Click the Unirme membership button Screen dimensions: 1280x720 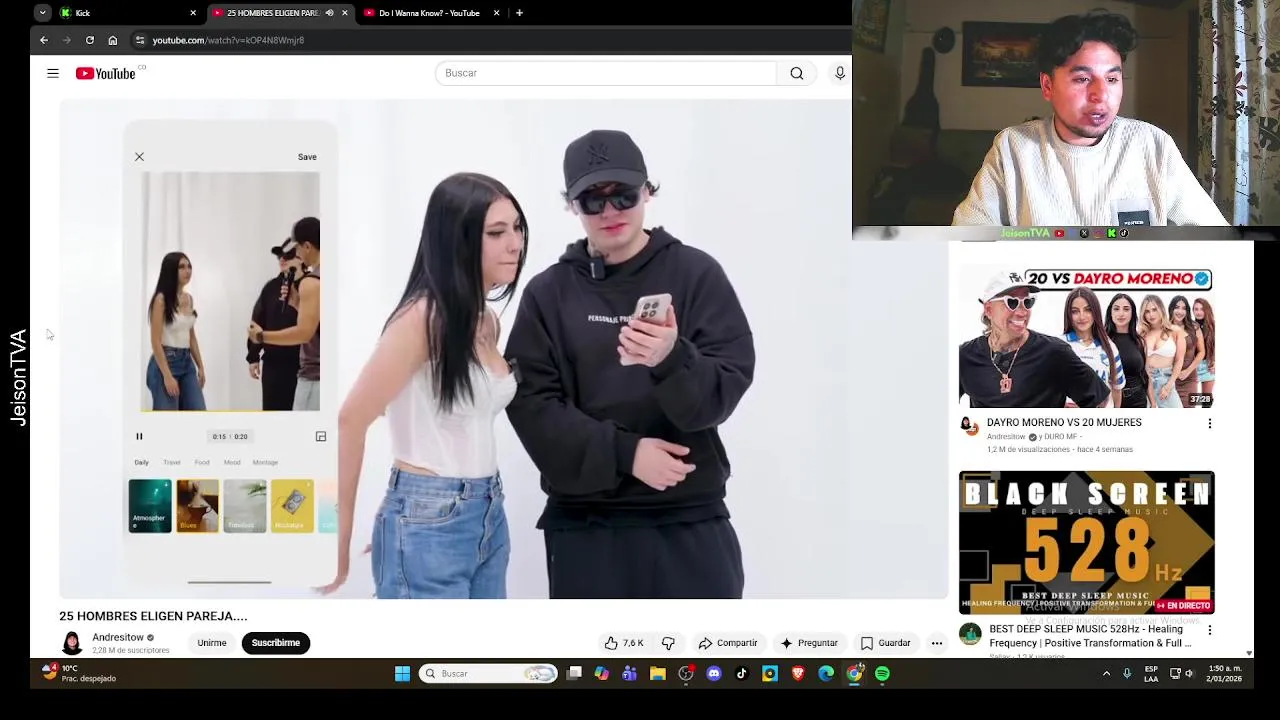click(x=212, y=643)
